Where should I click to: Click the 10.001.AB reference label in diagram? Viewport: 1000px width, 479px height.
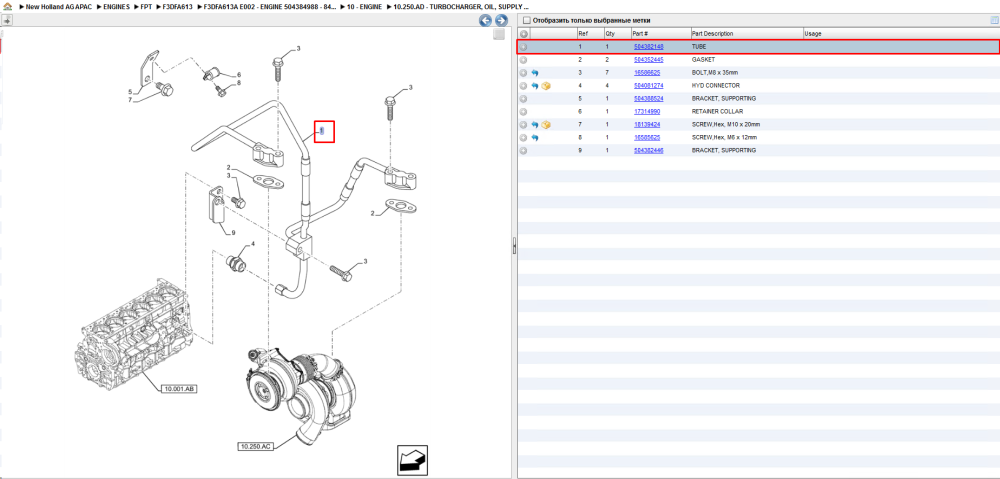pyautogui.click(x=179, y=388)
